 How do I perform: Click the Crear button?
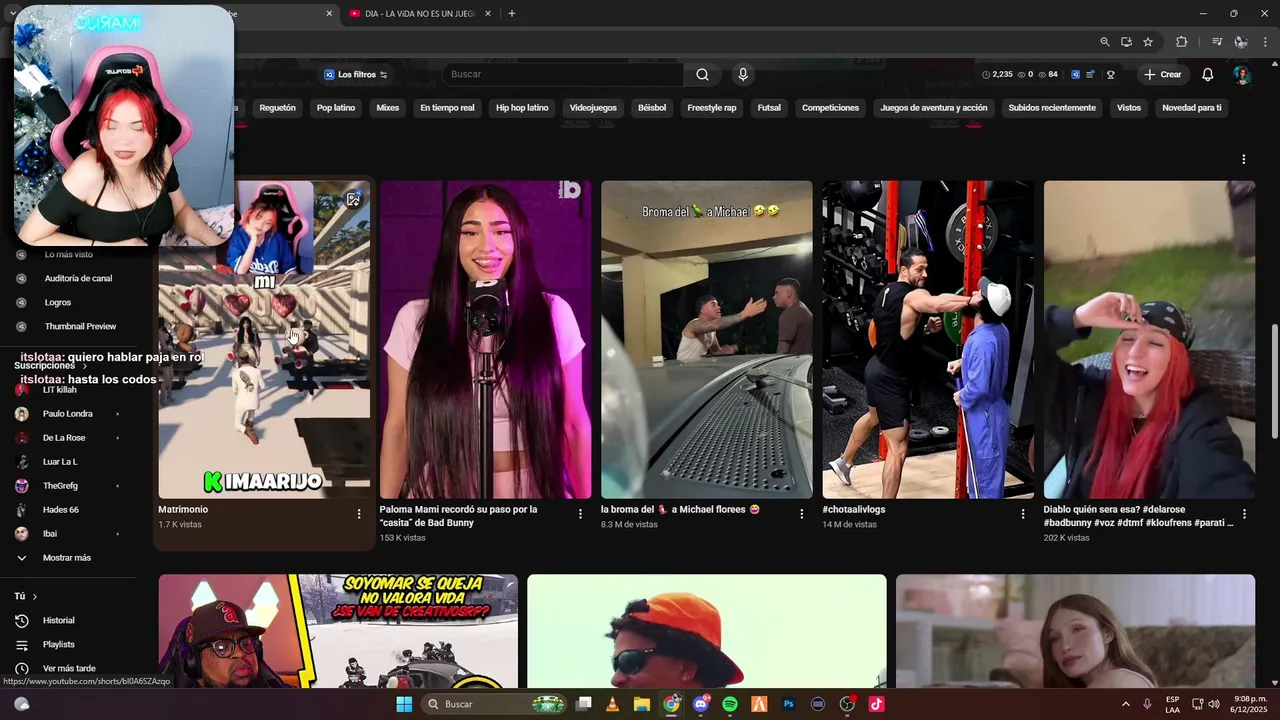coord(1163,75)
